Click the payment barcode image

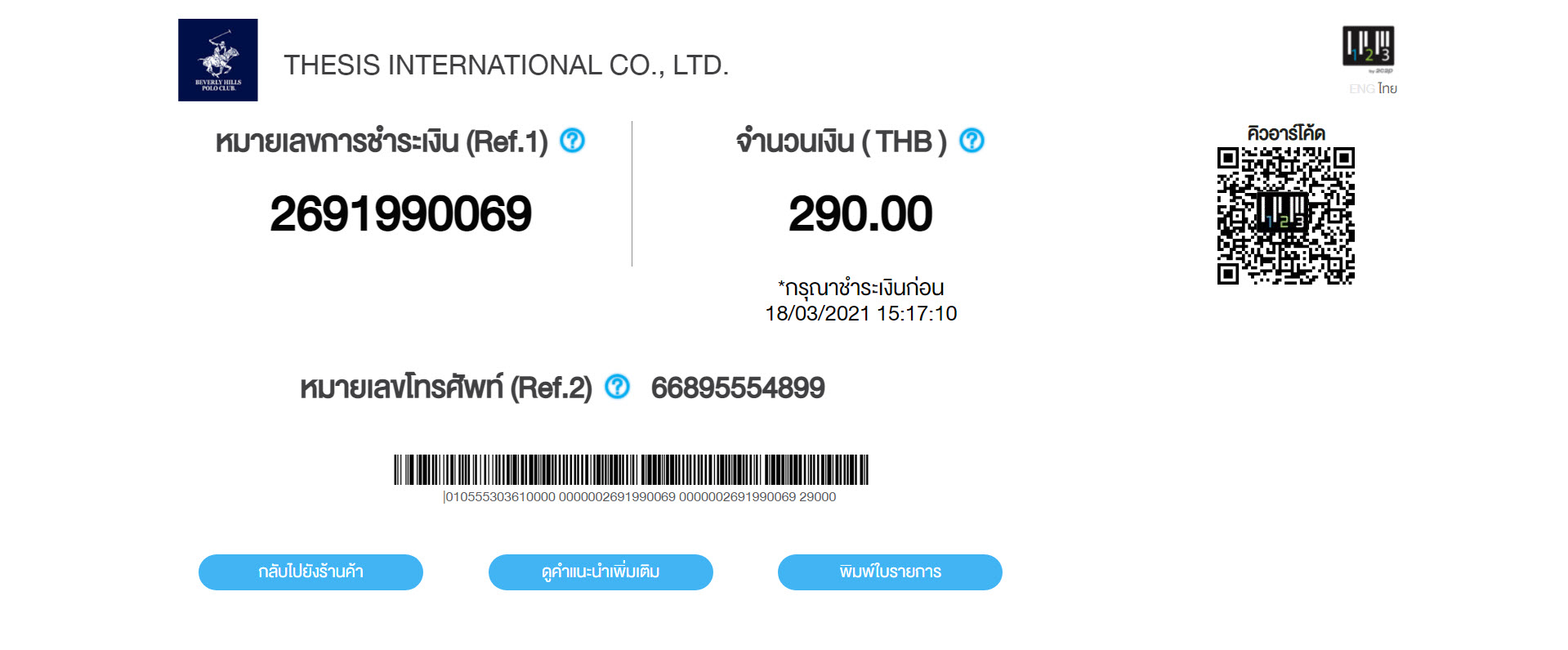[x=631, y=470]
